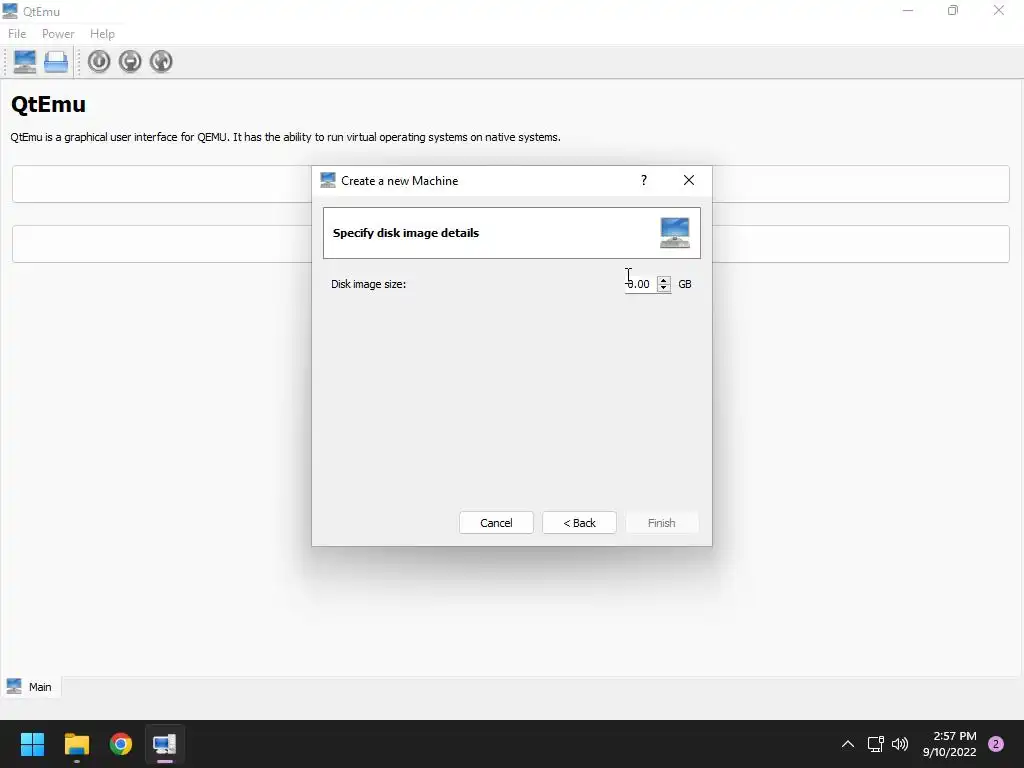Click the Create a new Machine title icon
The image size is (1024, 768).
click(328, 180)
